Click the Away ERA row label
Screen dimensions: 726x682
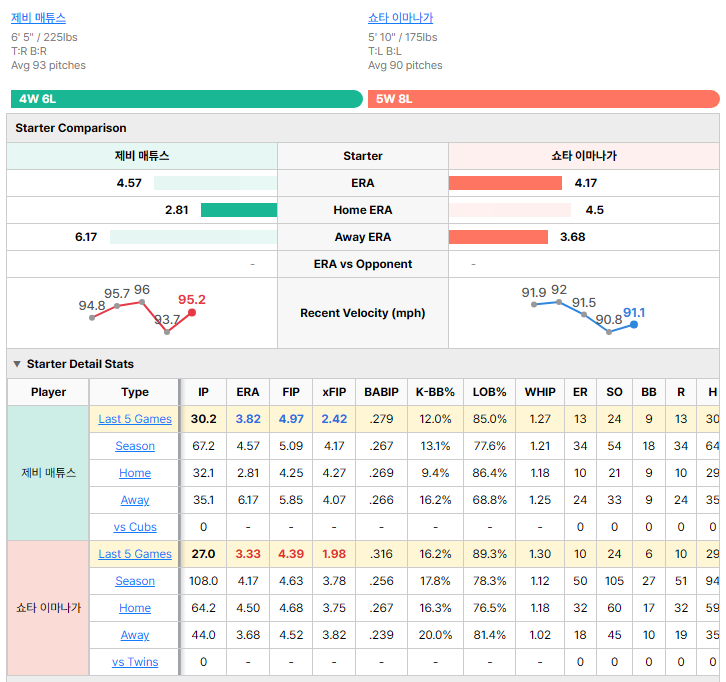pyautogui.click(x=363, y=237)
